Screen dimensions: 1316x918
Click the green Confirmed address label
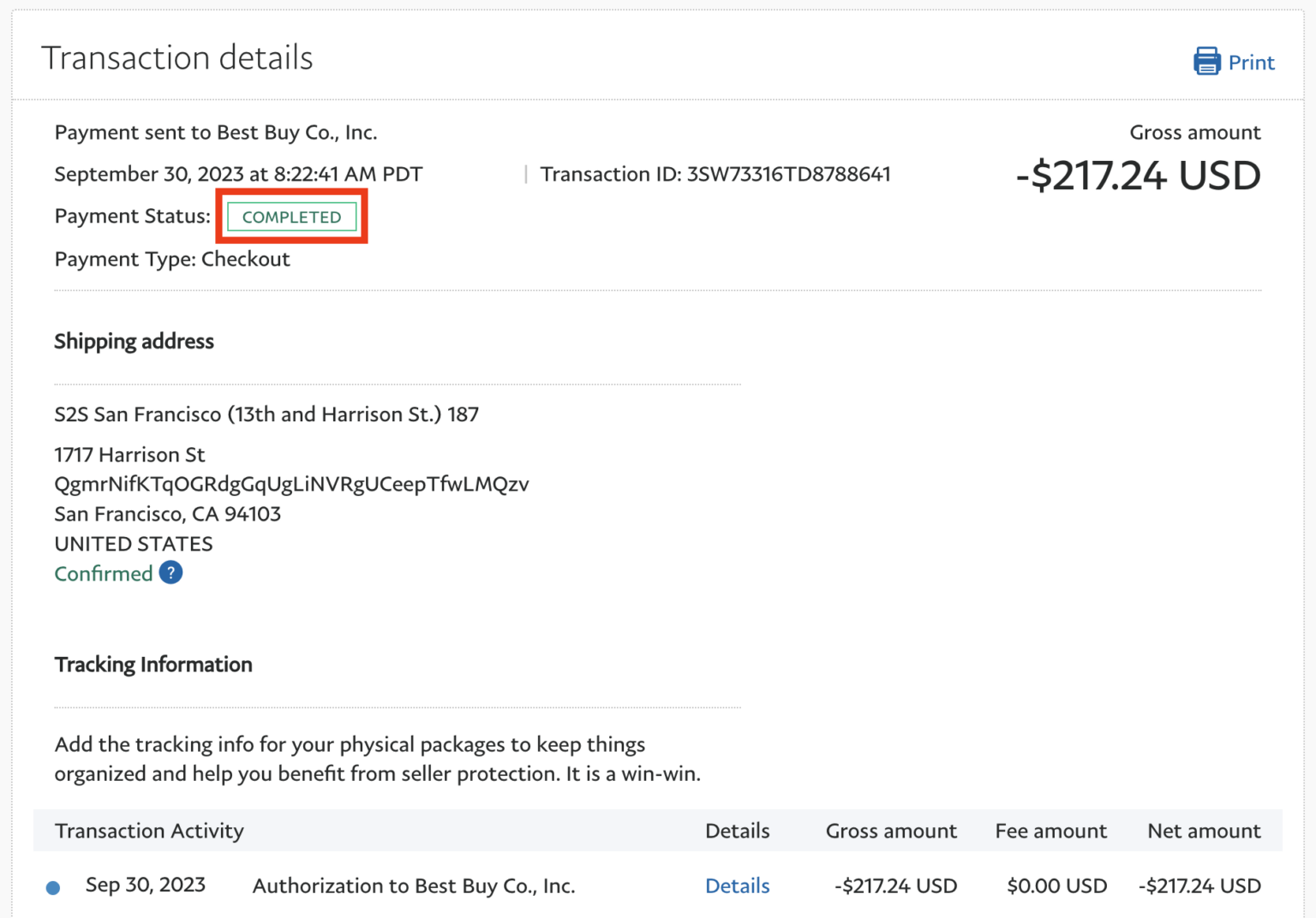[x=104, y=574]
